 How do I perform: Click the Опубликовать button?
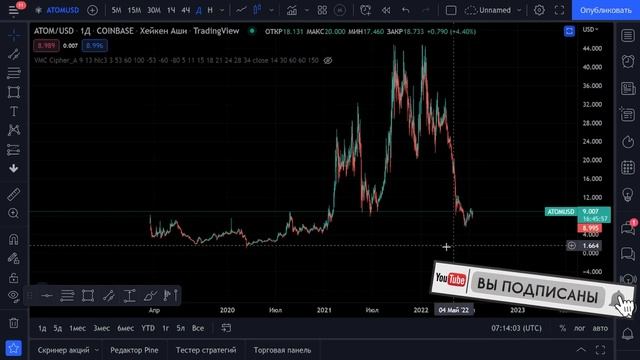(x=606, y=10)
